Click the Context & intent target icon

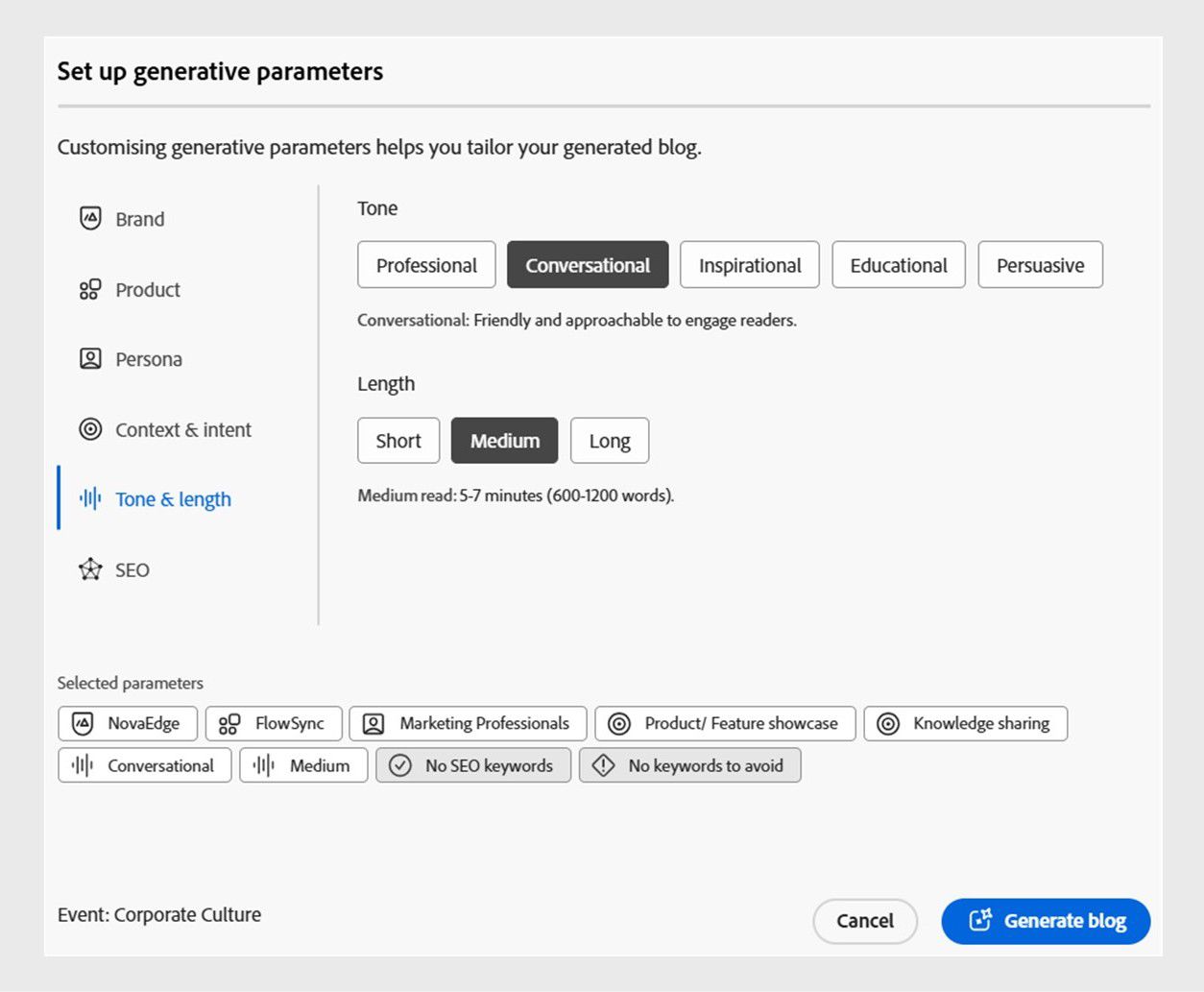tap(90, 429)
